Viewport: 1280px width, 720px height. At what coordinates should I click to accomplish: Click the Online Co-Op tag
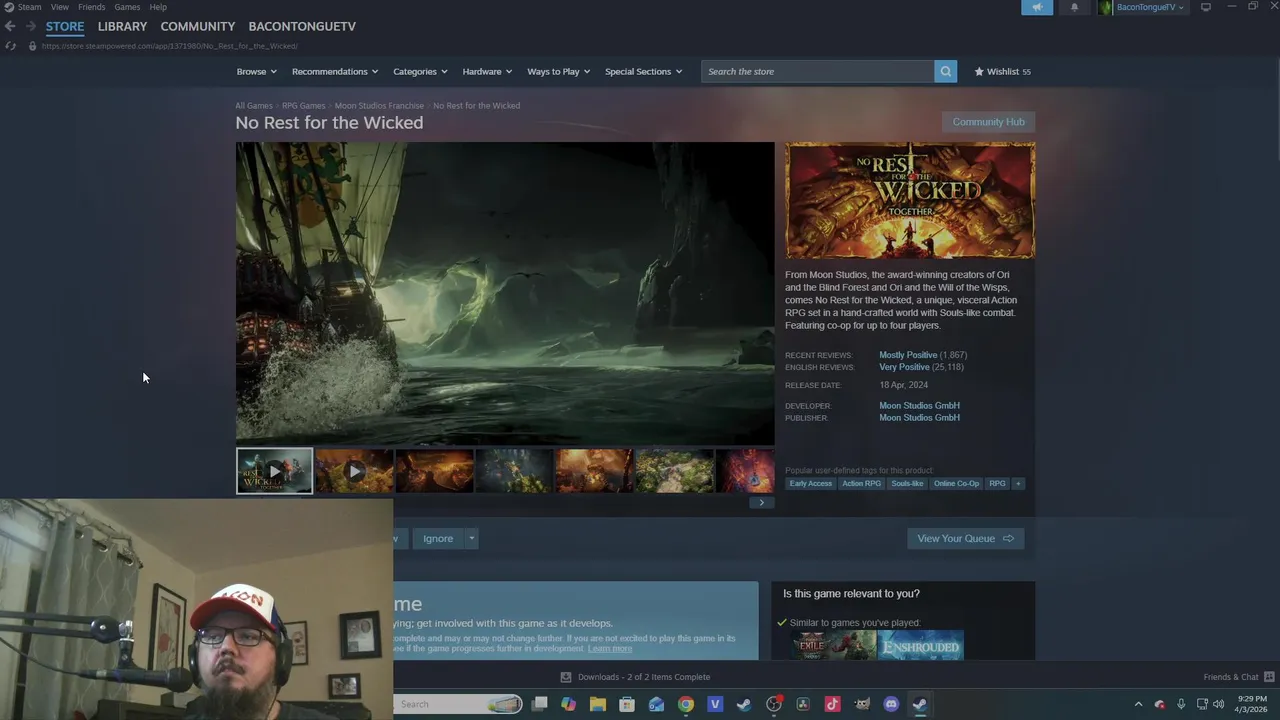point(956,483)
